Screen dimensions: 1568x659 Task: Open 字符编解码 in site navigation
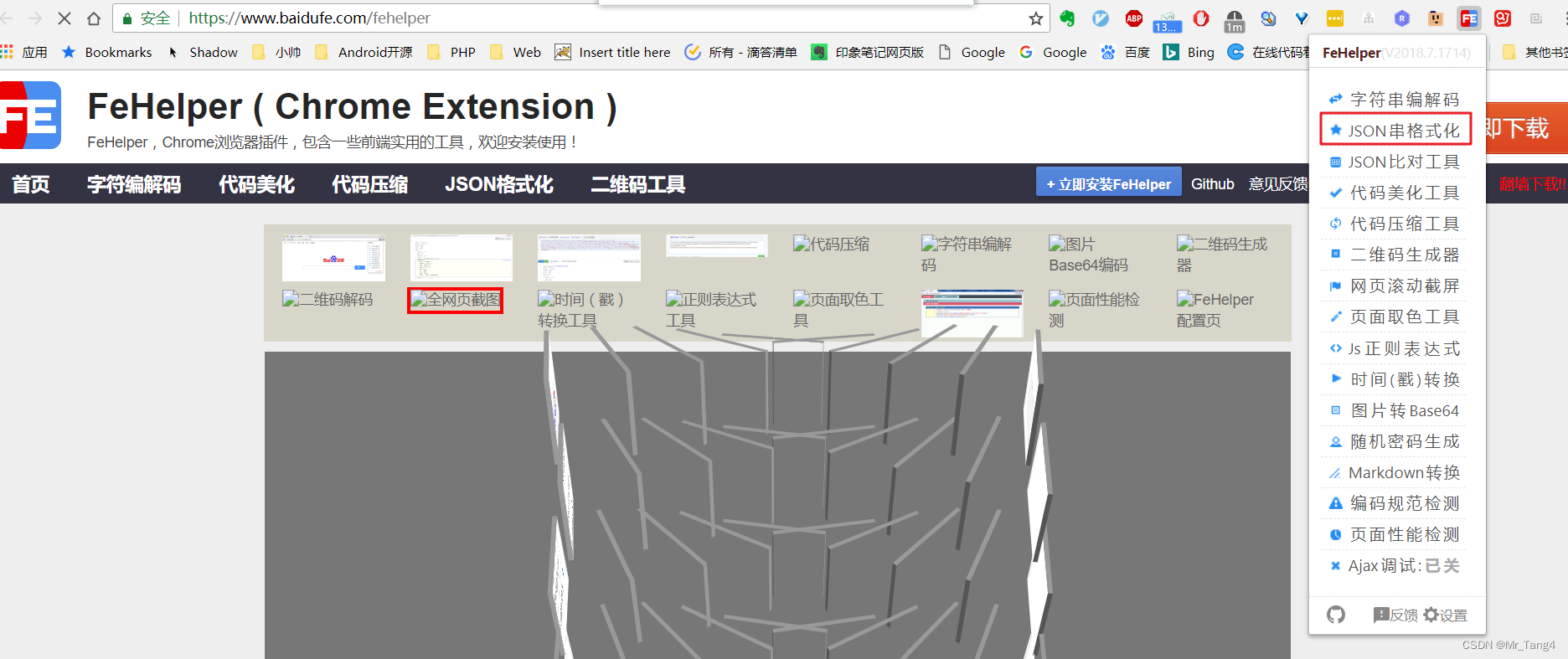coord(134,184)
